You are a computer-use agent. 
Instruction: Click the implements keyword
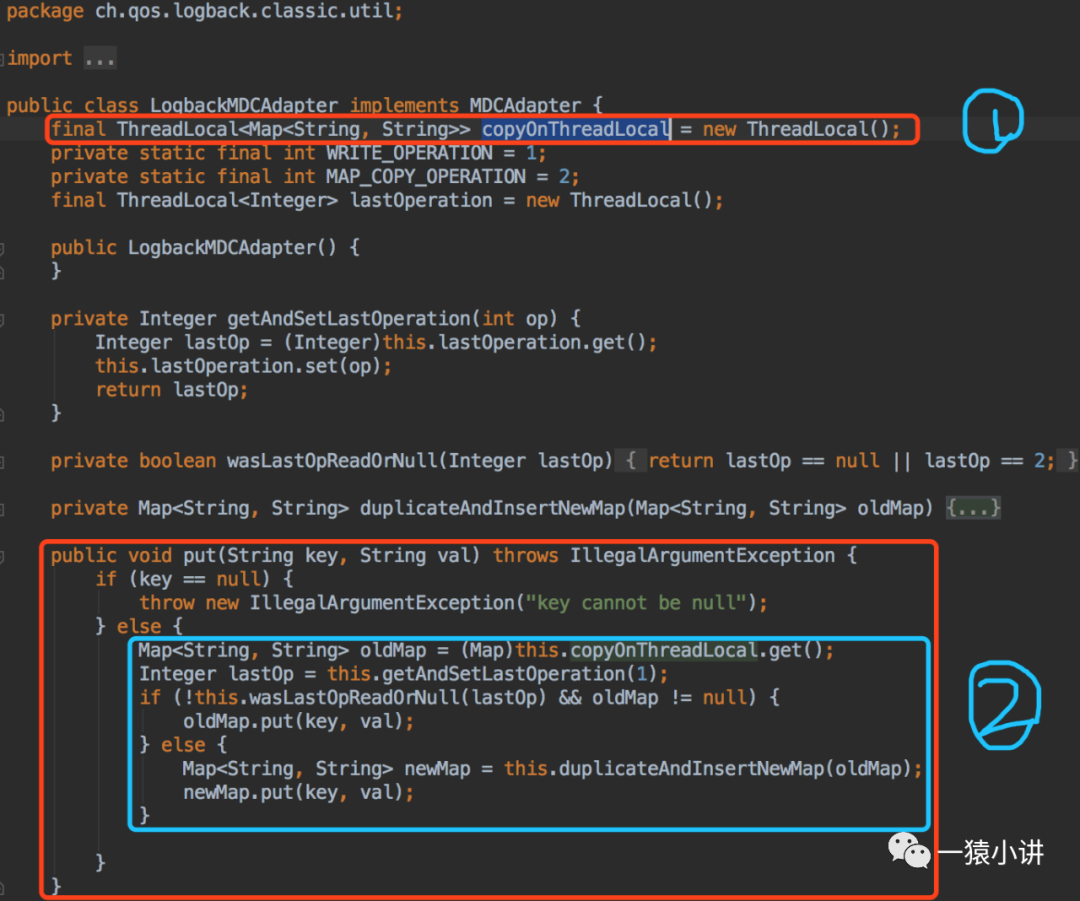coord(404,105)
